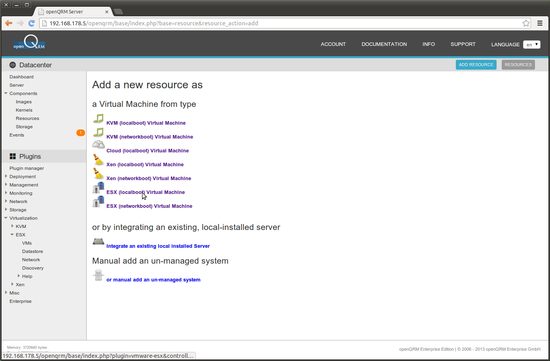Bookmark page with the star icon
This screenshot has height=361, width=550.
click(526, 23)
